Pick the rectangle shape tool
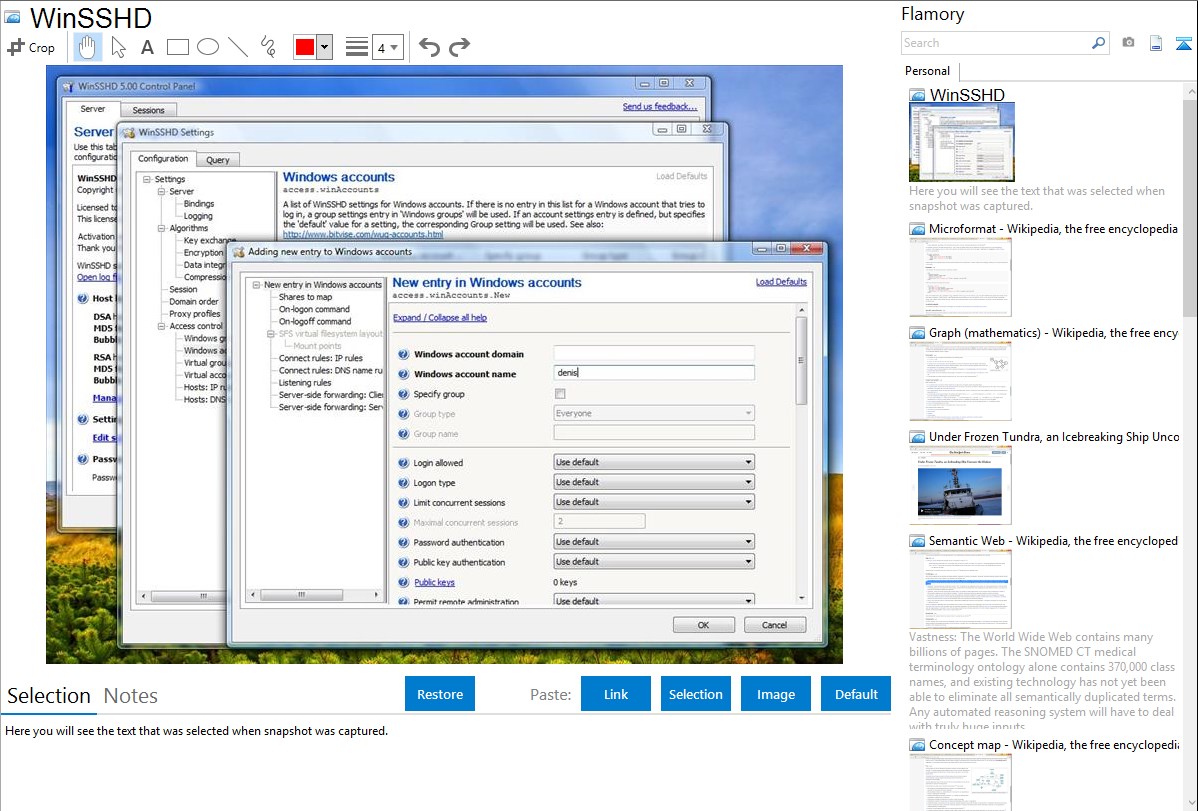This screenshot has width=1198, height=811. (x=177, y=47)
